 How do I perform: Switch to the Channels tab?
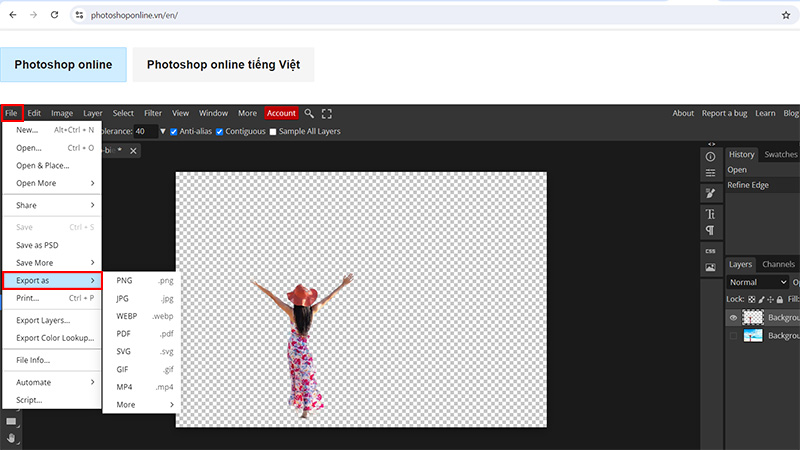(778, 264)
